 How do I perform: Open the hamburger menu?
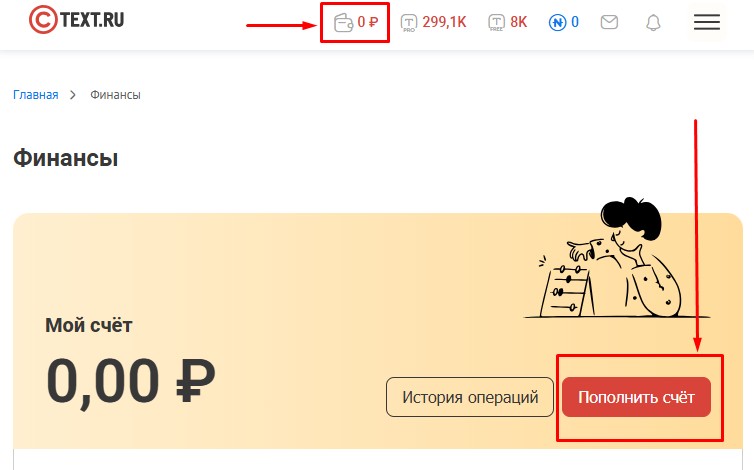(706, 22)
